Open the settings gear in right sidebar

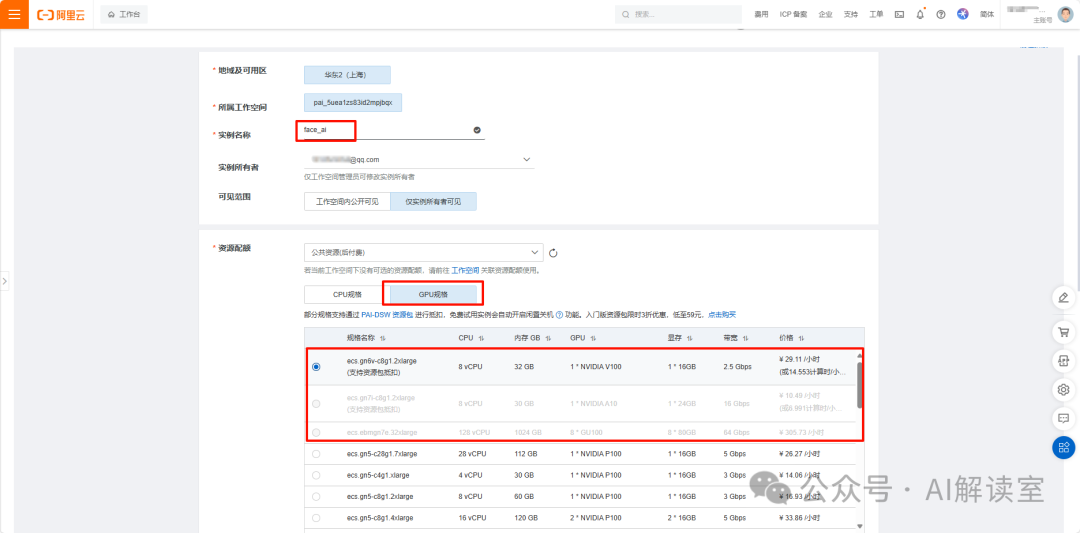tap(1063, 389)
